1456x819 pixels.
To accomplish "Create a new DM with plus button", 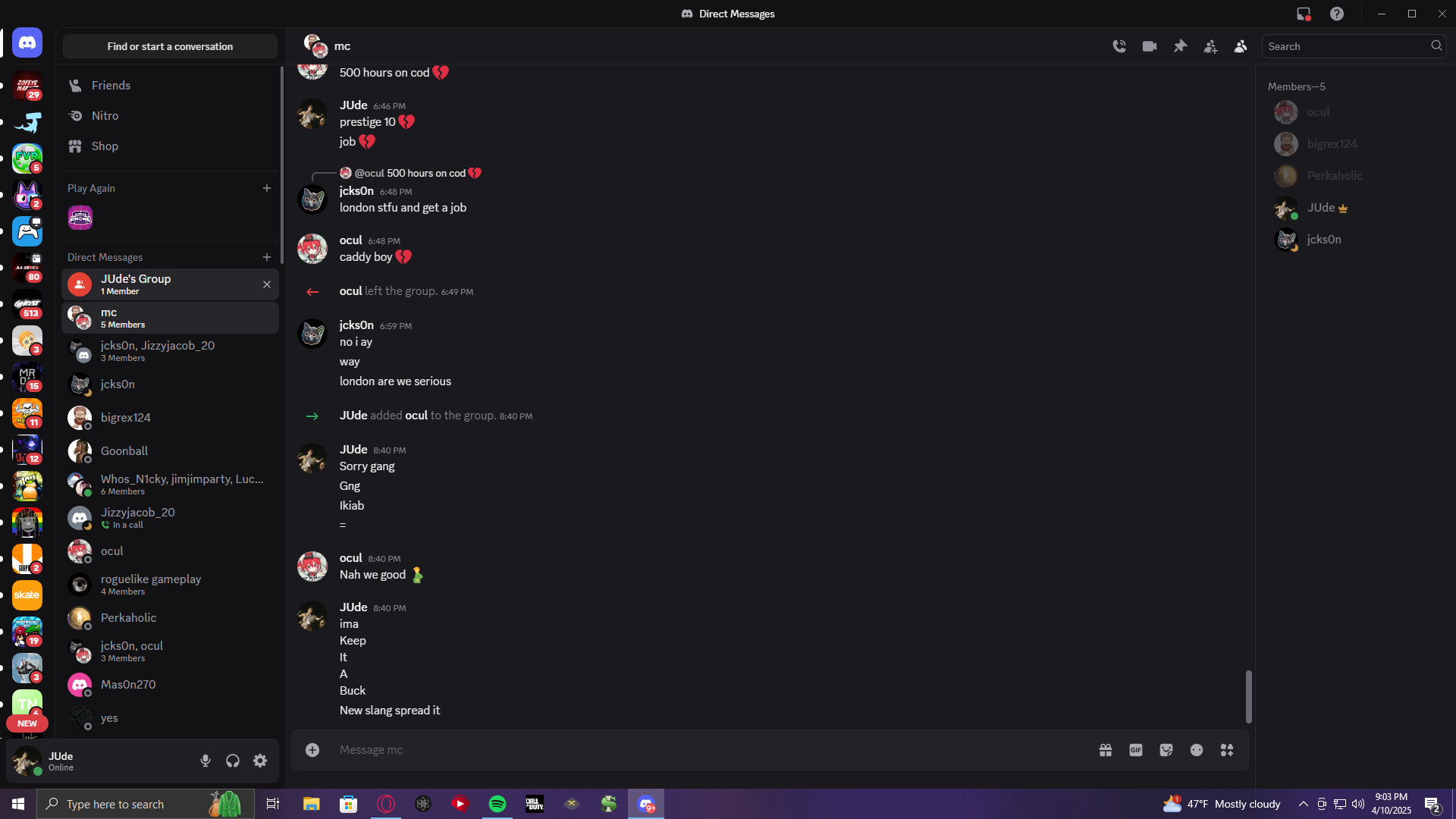I will click(x=267, y=257).
